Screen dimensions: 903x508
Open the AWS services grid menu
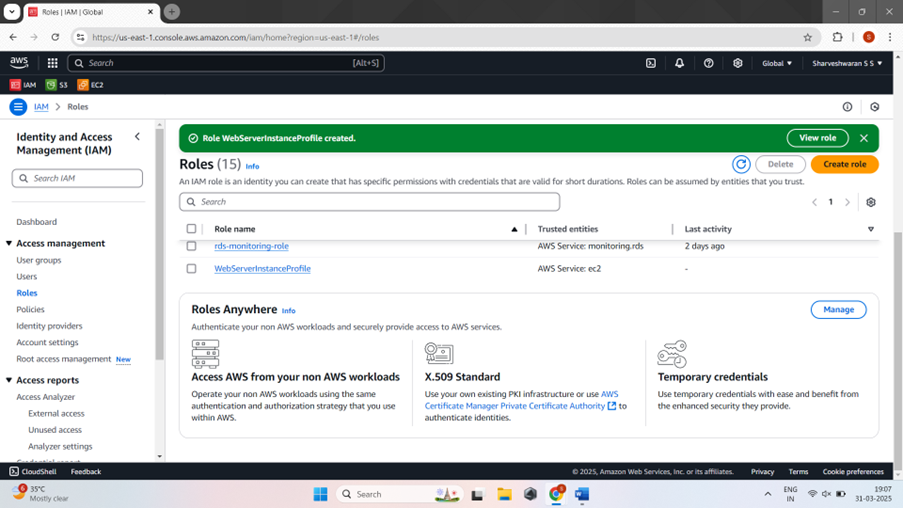[52, 63]
